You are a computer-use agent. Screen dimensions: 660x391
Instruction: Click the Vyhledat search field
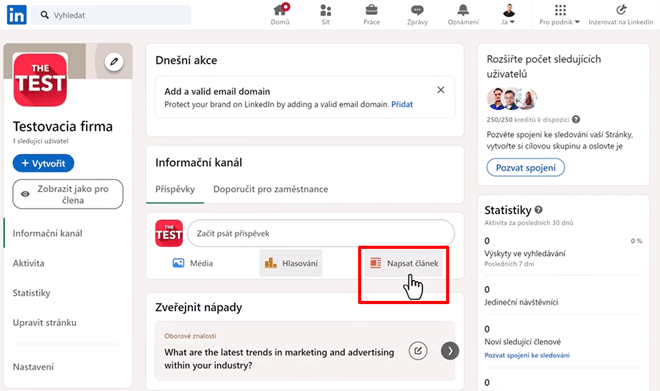[x=111, y=15]
